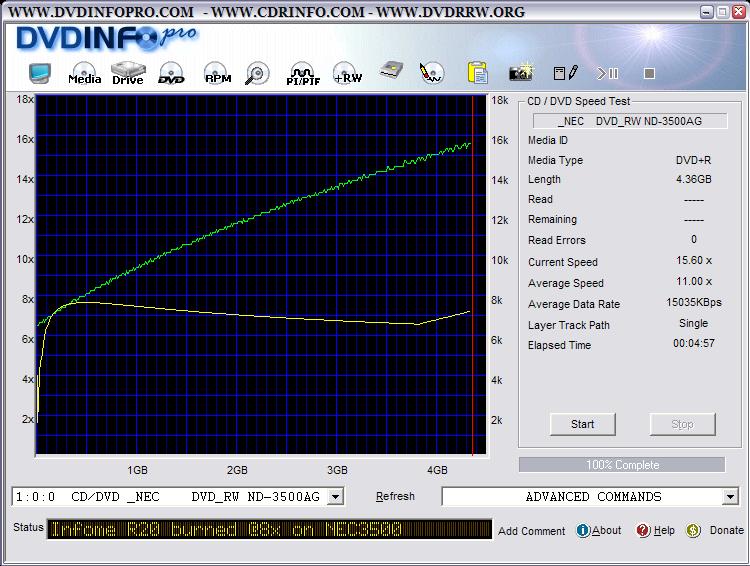Image resolution: width=750 pixels, height=566 pixels.
Task: Minimize the DVDInfoPro window
Action: tap(706, 12)
